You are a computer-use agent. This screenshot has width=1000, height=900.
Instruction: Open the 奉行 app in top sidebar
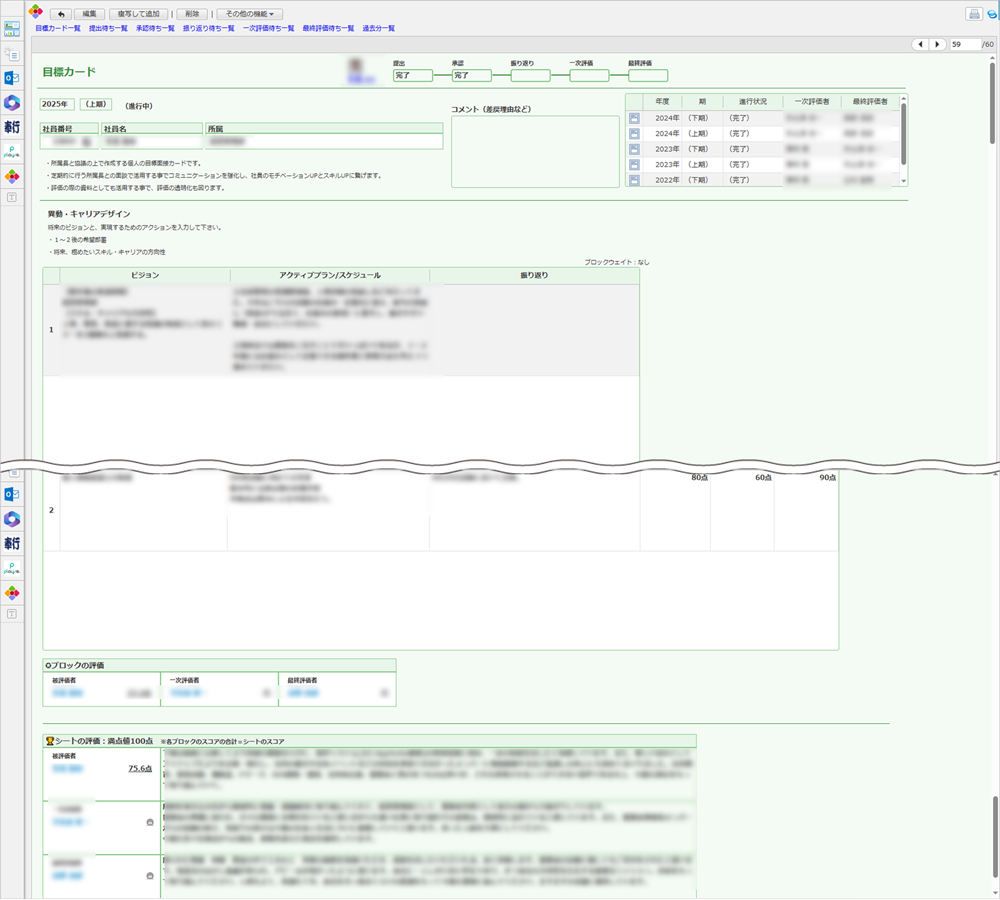tap(12, 127)
